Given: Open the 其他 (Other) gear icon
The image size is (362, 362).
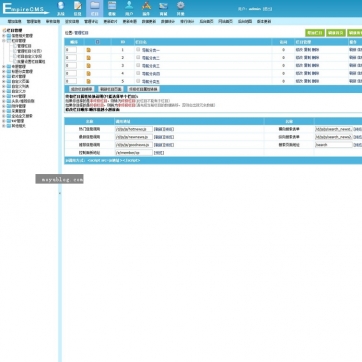Looking at the screenshot, I should click(x=180, y=8).
